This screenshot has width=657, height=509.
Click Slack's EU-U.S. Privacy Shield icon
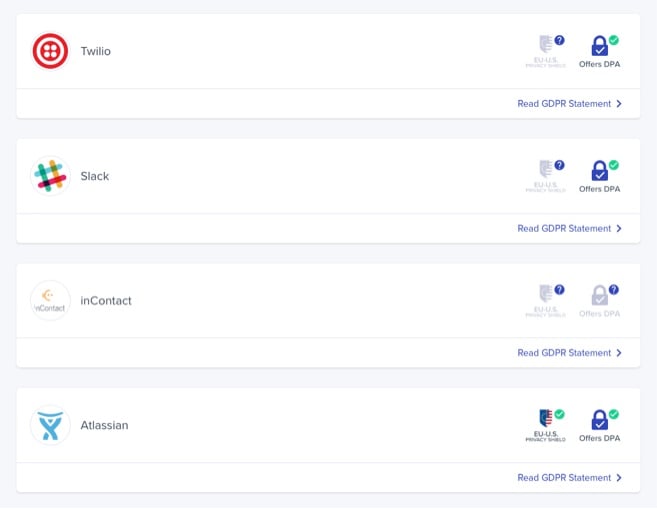[546, 171]
